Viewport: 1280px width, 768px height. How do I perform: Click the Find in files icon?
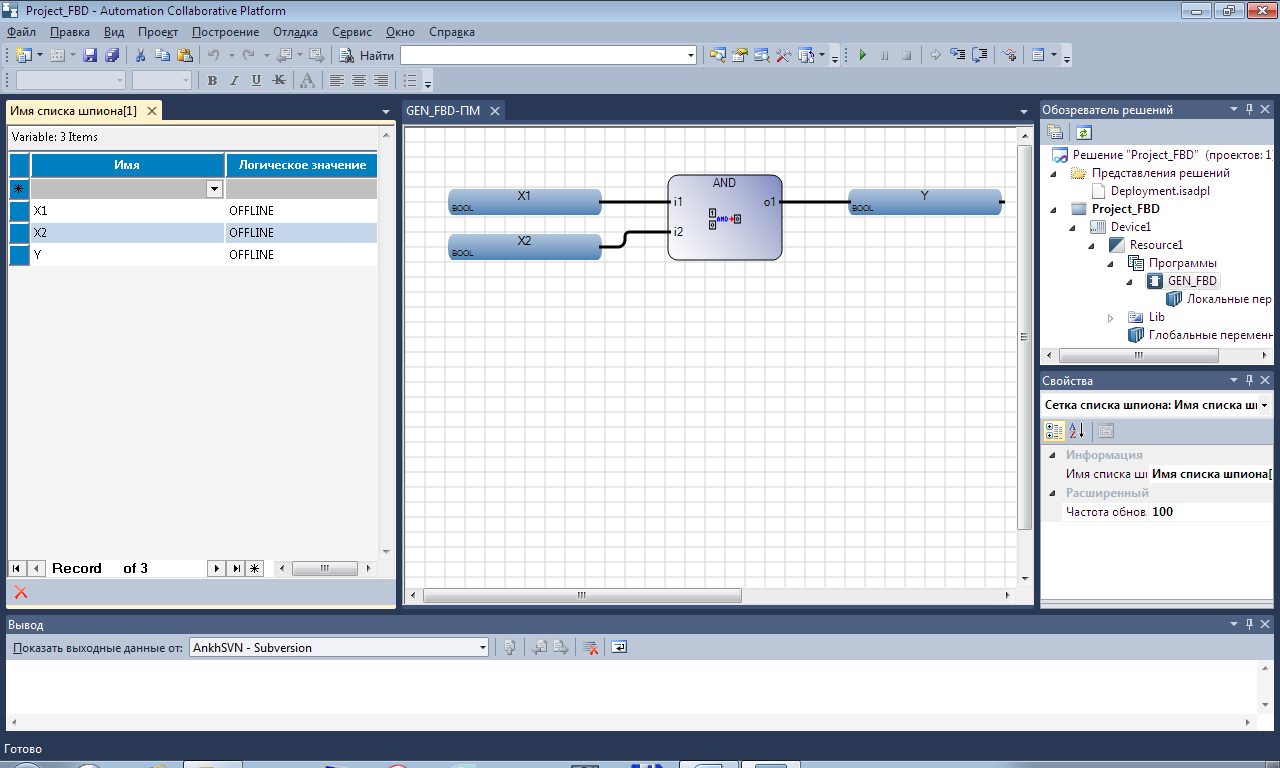pos(717,56)
